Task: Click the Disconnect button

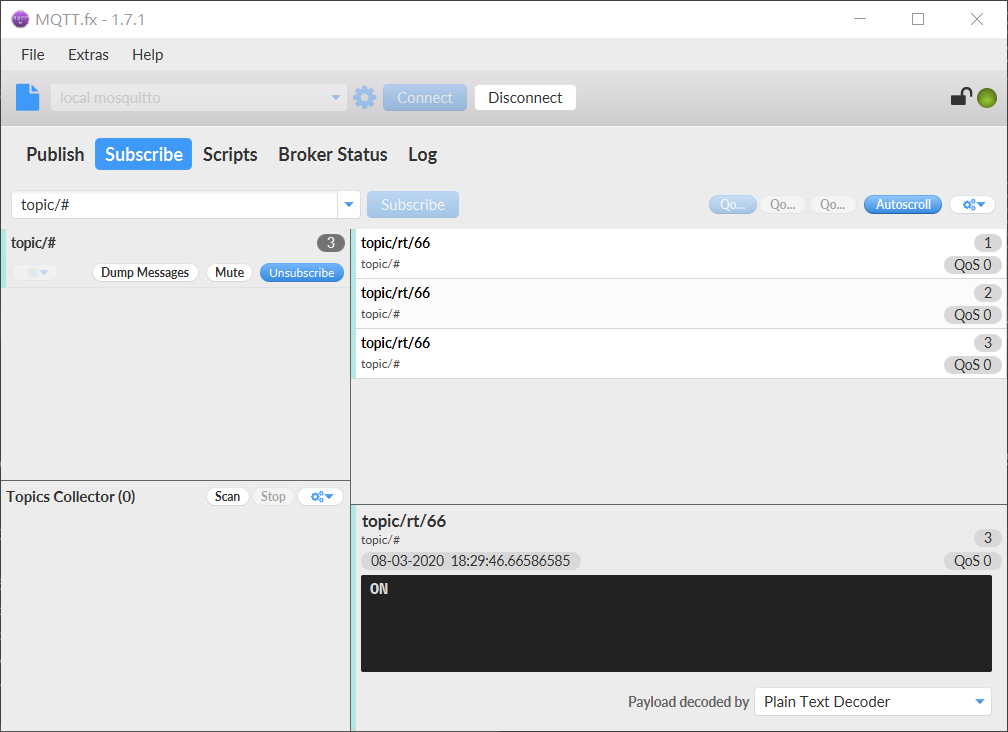Action: coord(525,98)
